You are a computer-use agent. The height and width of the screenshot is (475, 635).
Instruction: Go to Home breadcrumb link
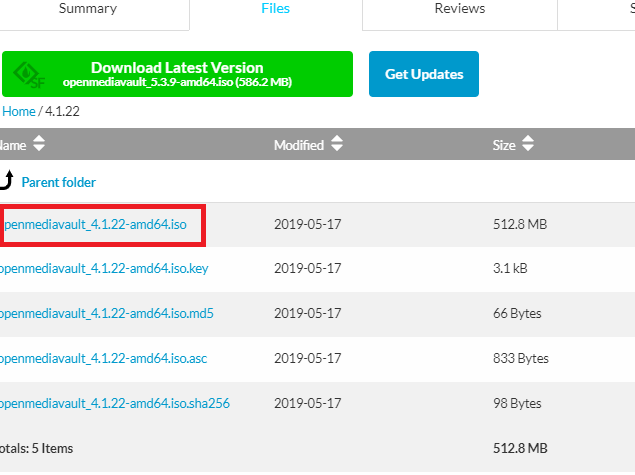coord(19,111)
